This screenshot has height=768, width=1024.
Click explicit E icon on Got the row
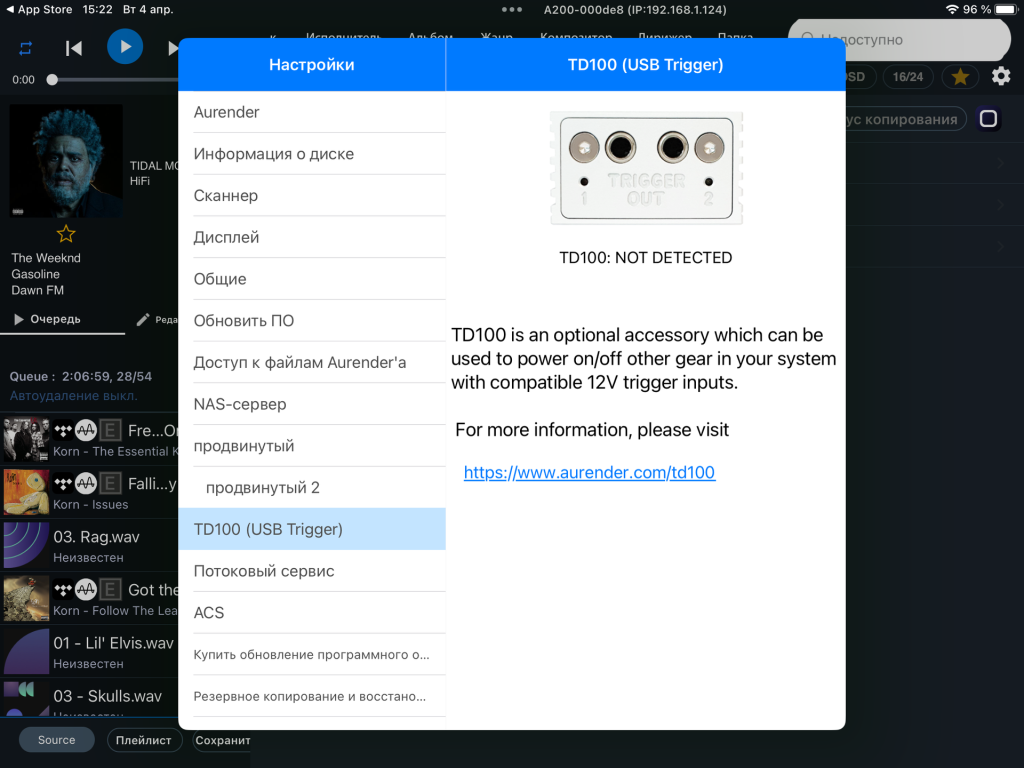[110, 590]
